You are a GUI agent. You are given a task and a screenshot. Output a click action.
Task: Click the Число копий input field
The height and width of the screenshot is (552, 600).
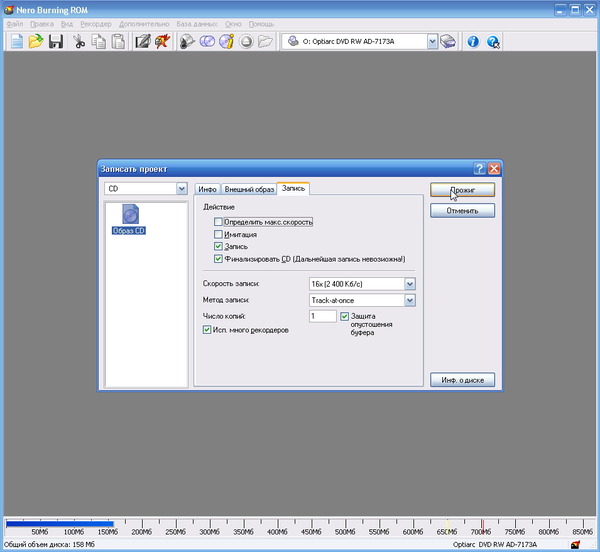pos(323,316)
